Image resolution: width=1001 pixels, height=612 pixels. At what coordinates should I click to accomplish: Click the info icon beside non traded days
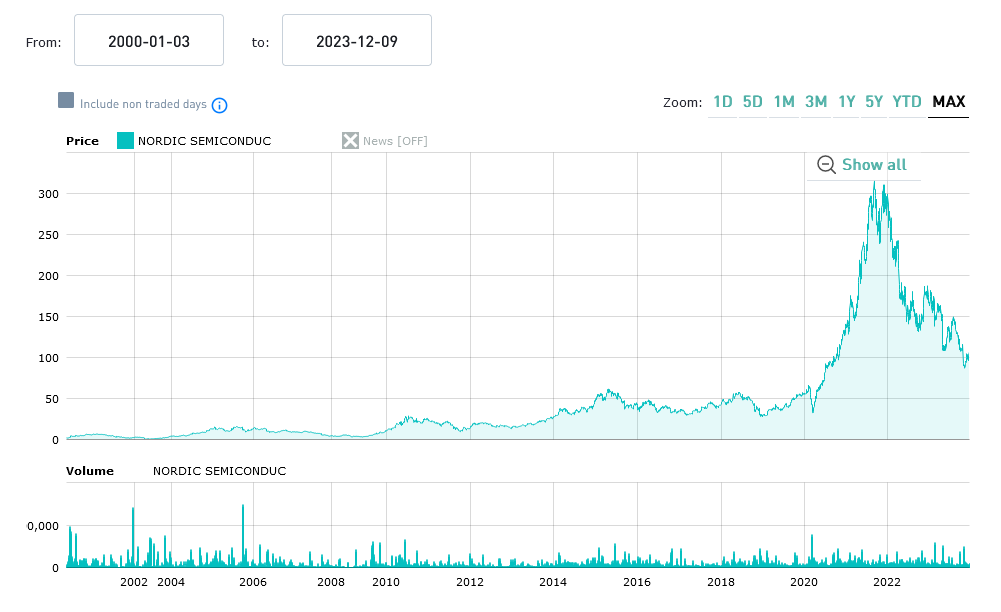(220, 105)
